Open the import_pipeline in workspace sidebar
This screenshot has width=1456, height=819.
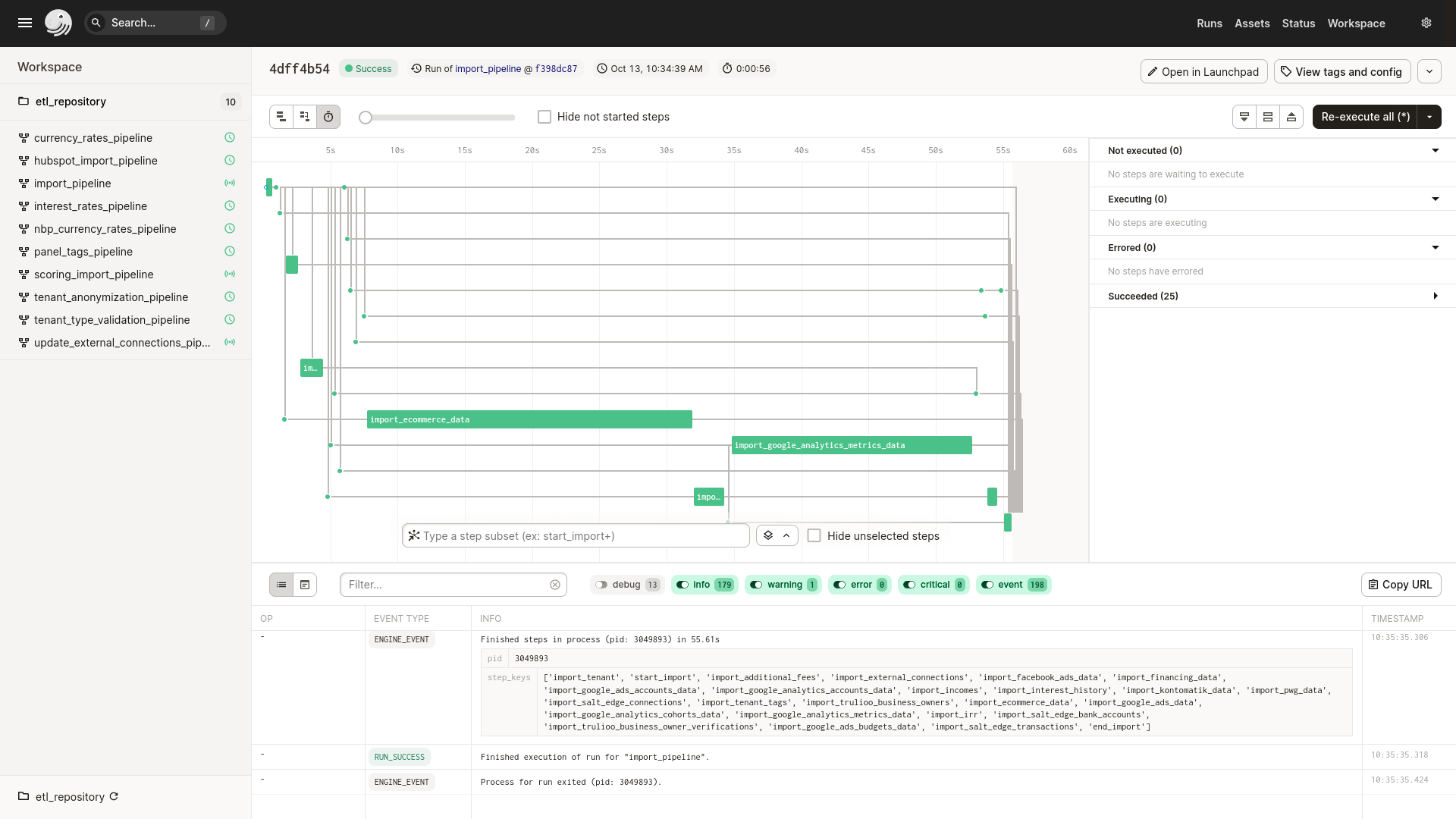coord(72,183)
